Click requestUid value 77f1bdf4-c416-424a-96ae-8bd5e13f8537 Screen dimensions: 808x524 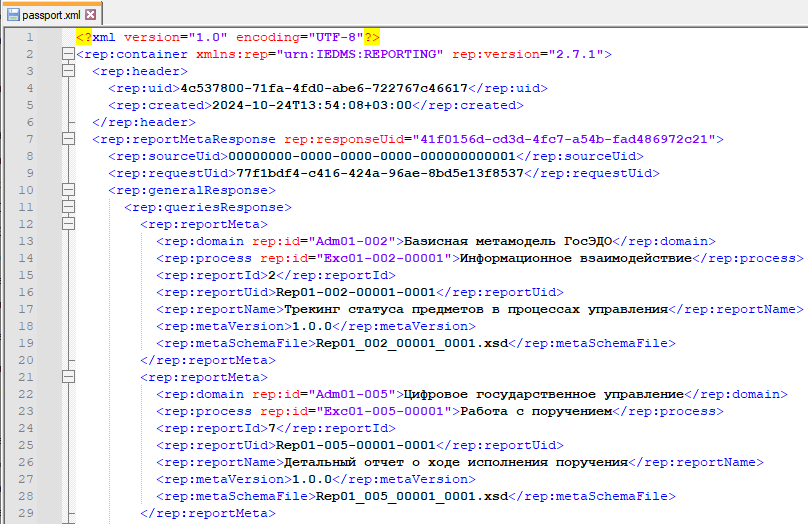380,173
